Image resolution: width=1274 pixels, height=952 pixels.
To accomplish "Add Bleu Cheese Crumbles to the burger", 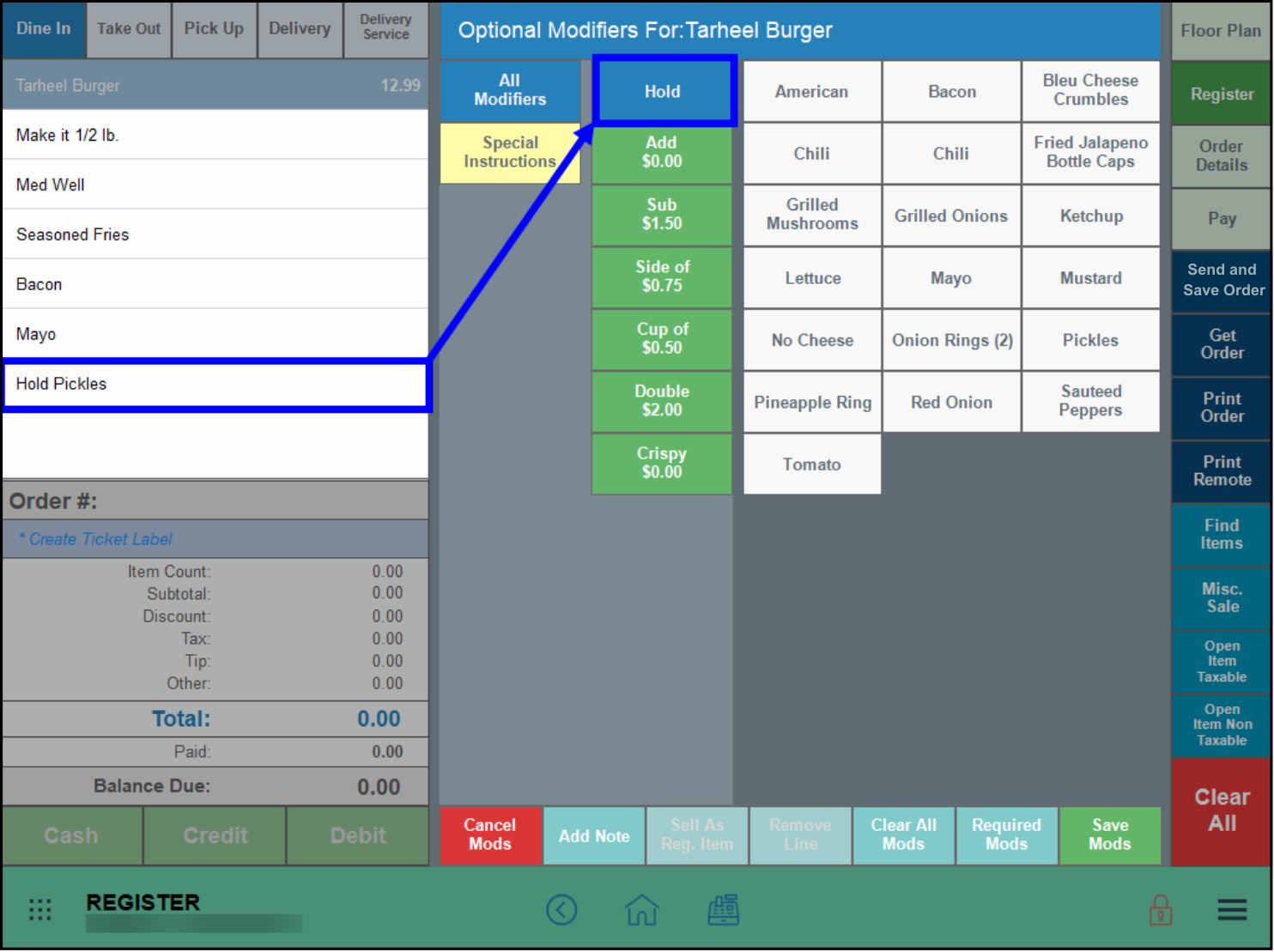I will pos(1090,90).
